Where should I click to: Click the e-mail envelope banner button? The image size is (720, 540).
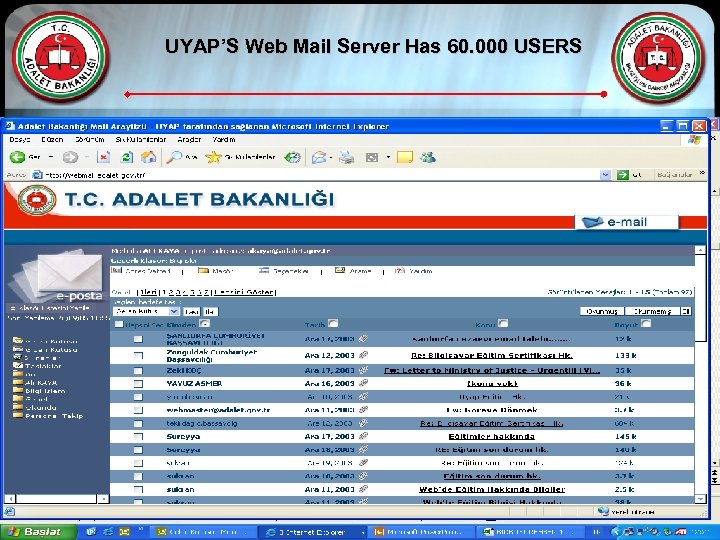[x=626, y=222]
